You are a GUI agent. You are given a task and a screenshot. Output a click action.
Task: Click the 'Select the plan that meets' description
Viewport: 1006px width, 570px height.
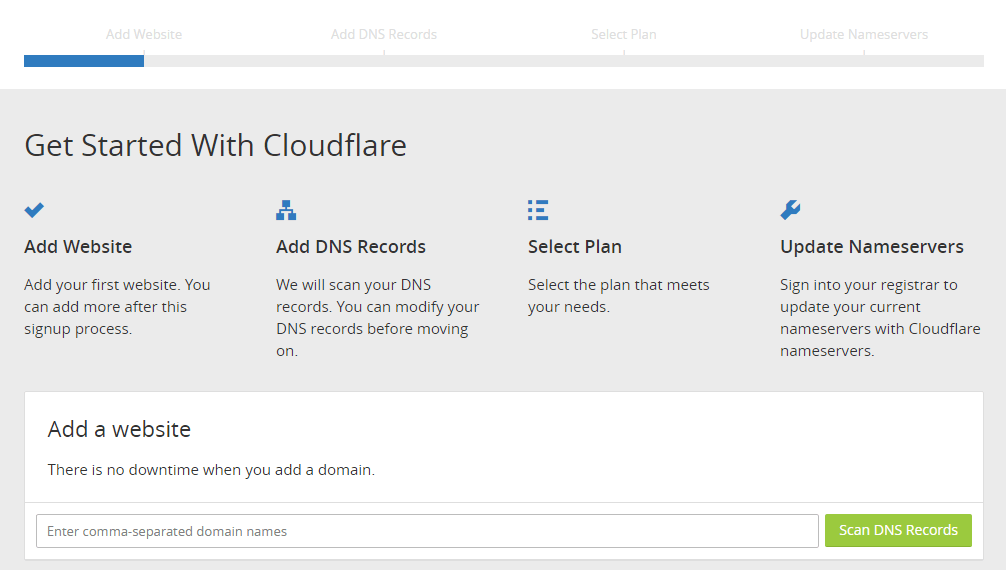[618, 296]
